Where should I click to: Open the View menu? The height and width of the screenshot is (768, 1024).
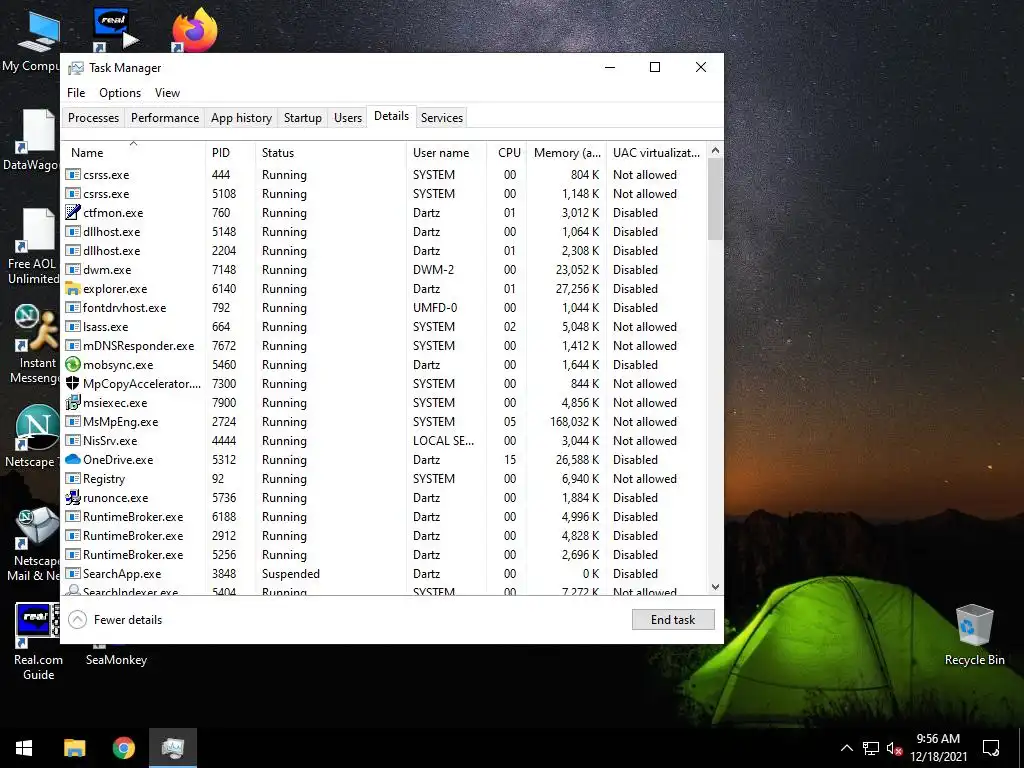click(167, 93)
